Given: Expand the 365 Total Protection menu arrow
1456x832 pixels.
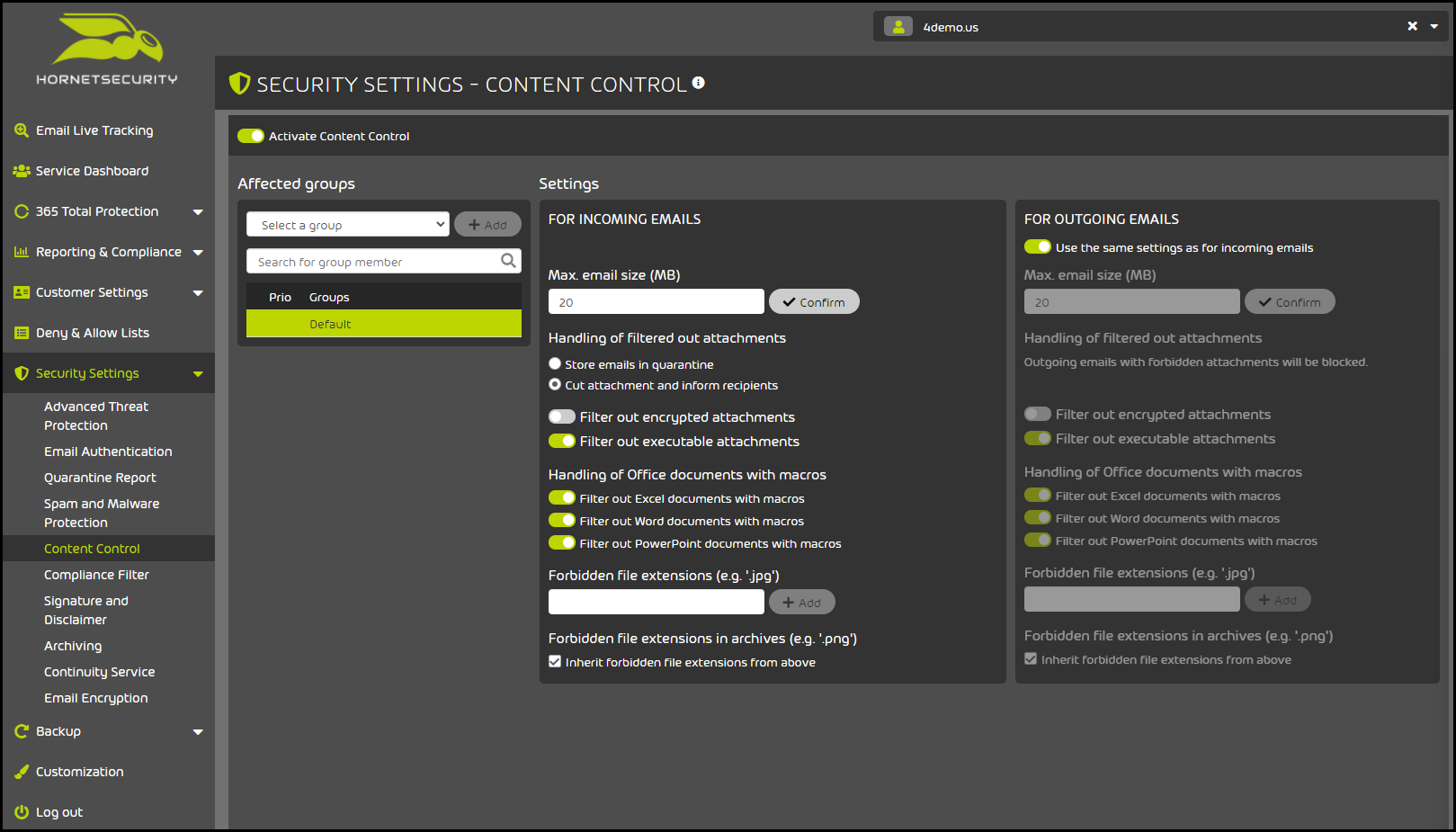Looking at the screenshot, I should click(198, 212).
